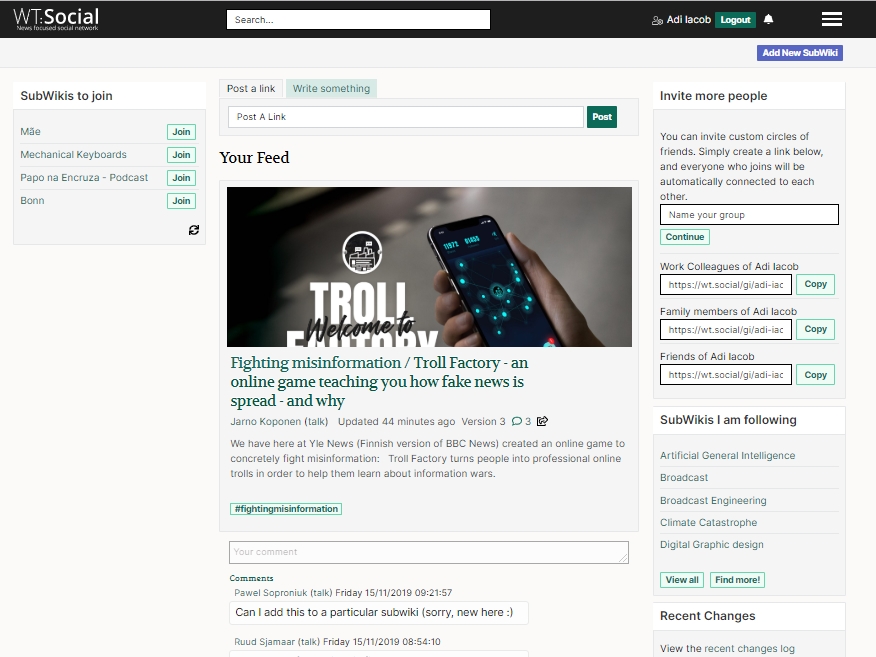
Task: Open the Mãe SubWiki link
Action: 30,132
